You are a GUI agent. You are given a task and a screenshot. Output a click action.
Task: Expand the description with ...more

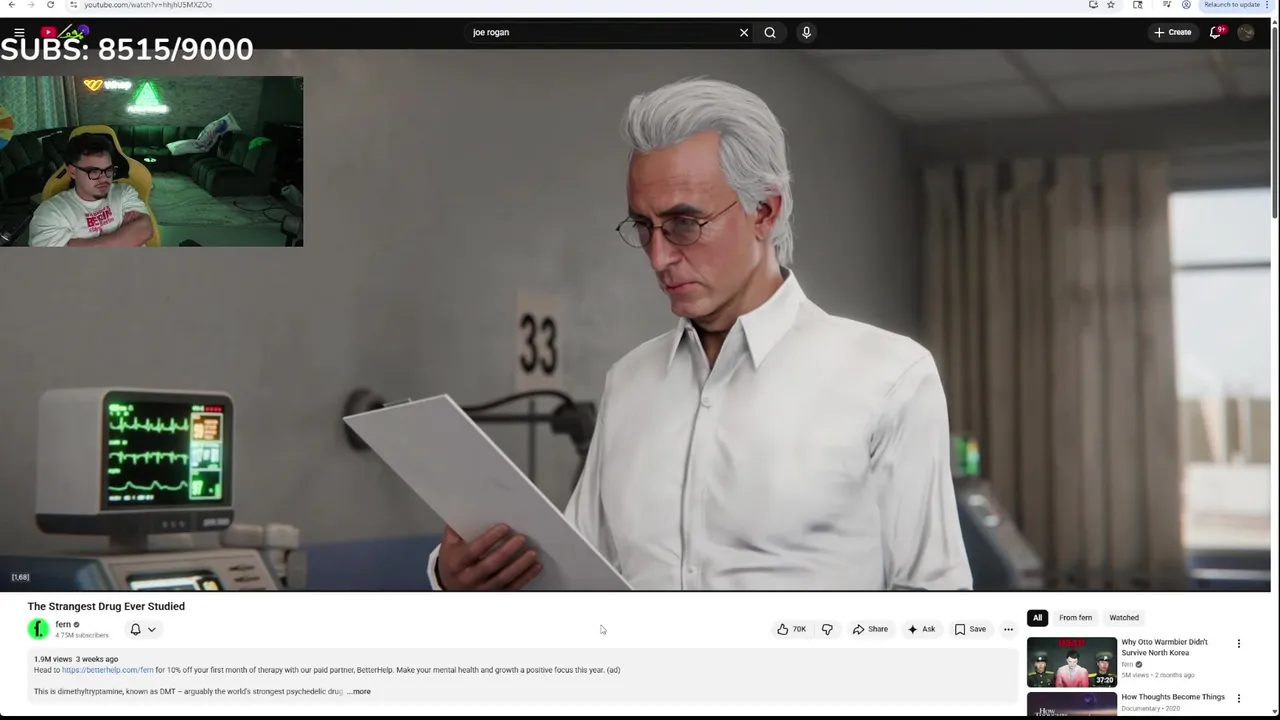coord(359,692)
